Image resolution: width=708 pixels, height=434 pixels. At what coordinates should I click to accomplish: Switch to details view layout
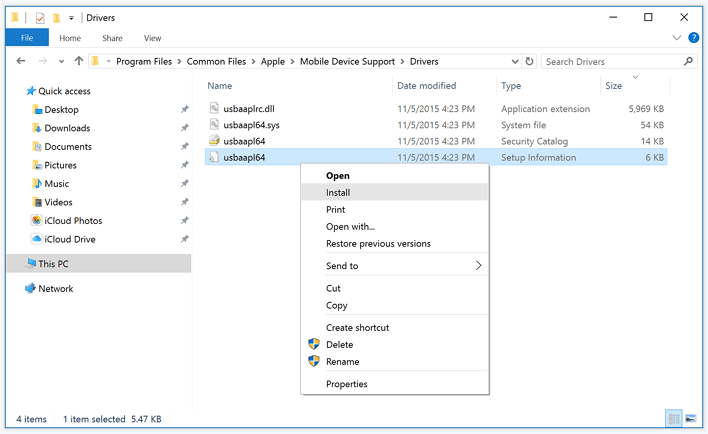(x=674, y=418)
